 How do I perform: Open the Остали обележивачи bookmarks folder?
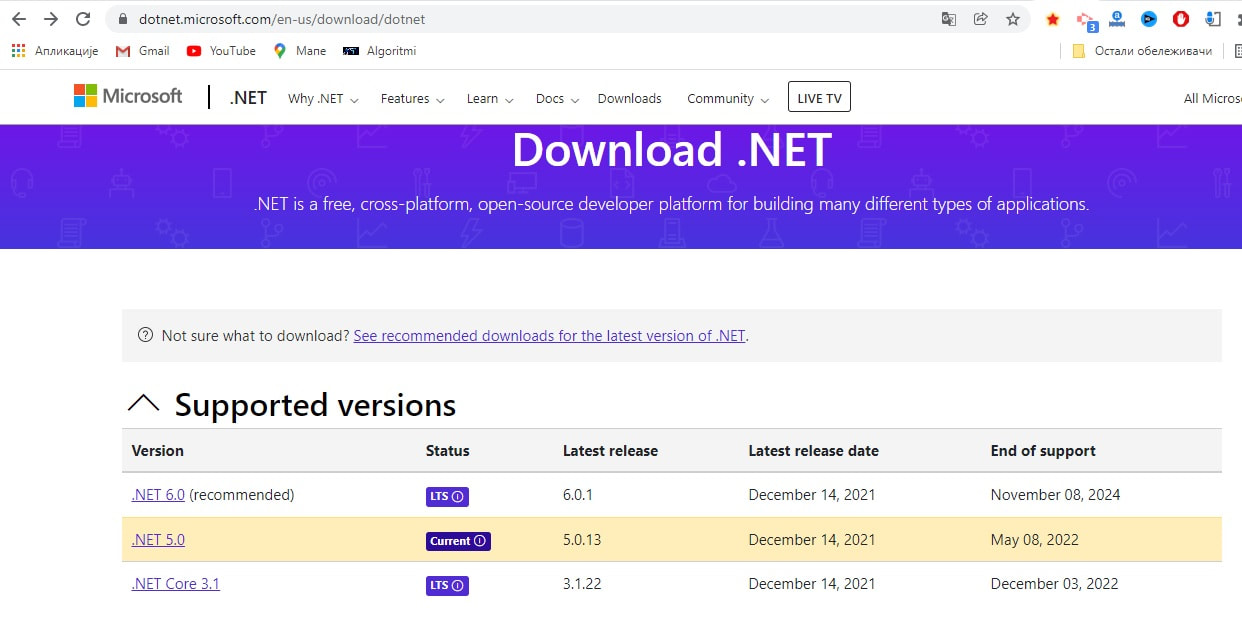[x=1142, y=51]
